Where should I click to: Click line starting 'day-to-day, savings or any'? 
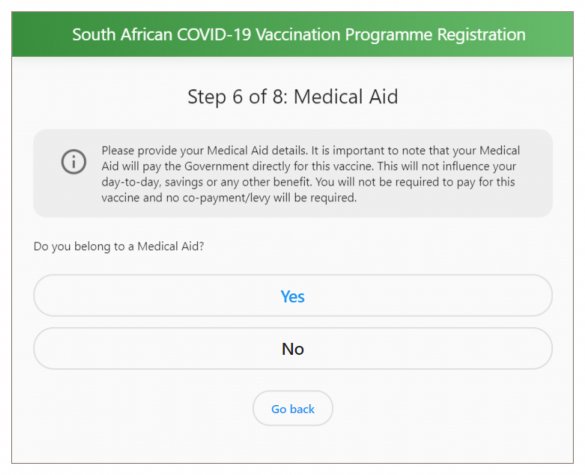(308, 182)
